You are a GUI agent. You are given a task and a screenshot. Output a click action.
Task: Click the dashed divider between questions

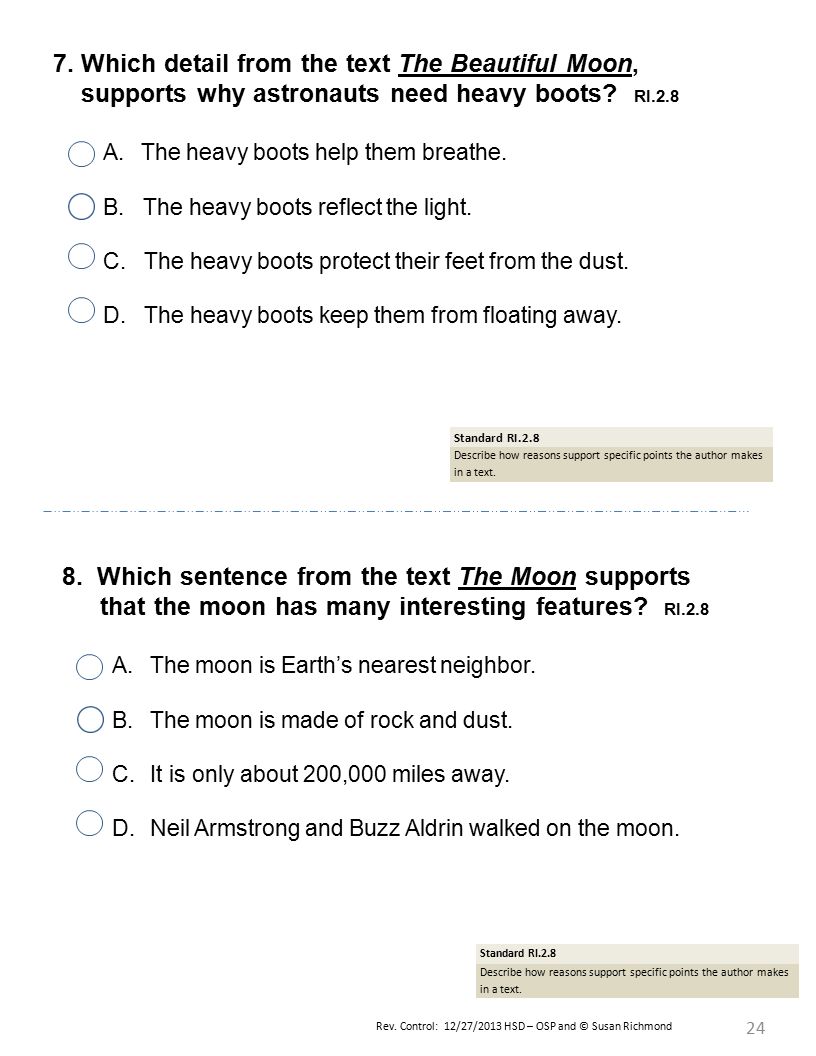(396, 511)
